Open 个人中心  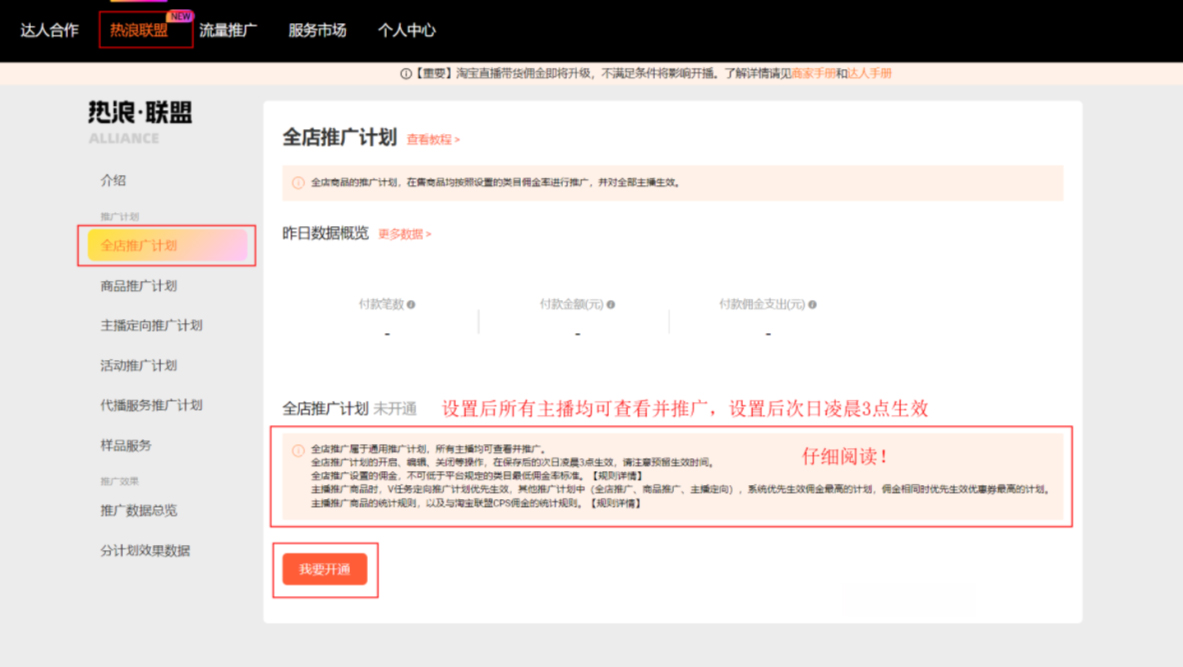[x=406, y=30]
